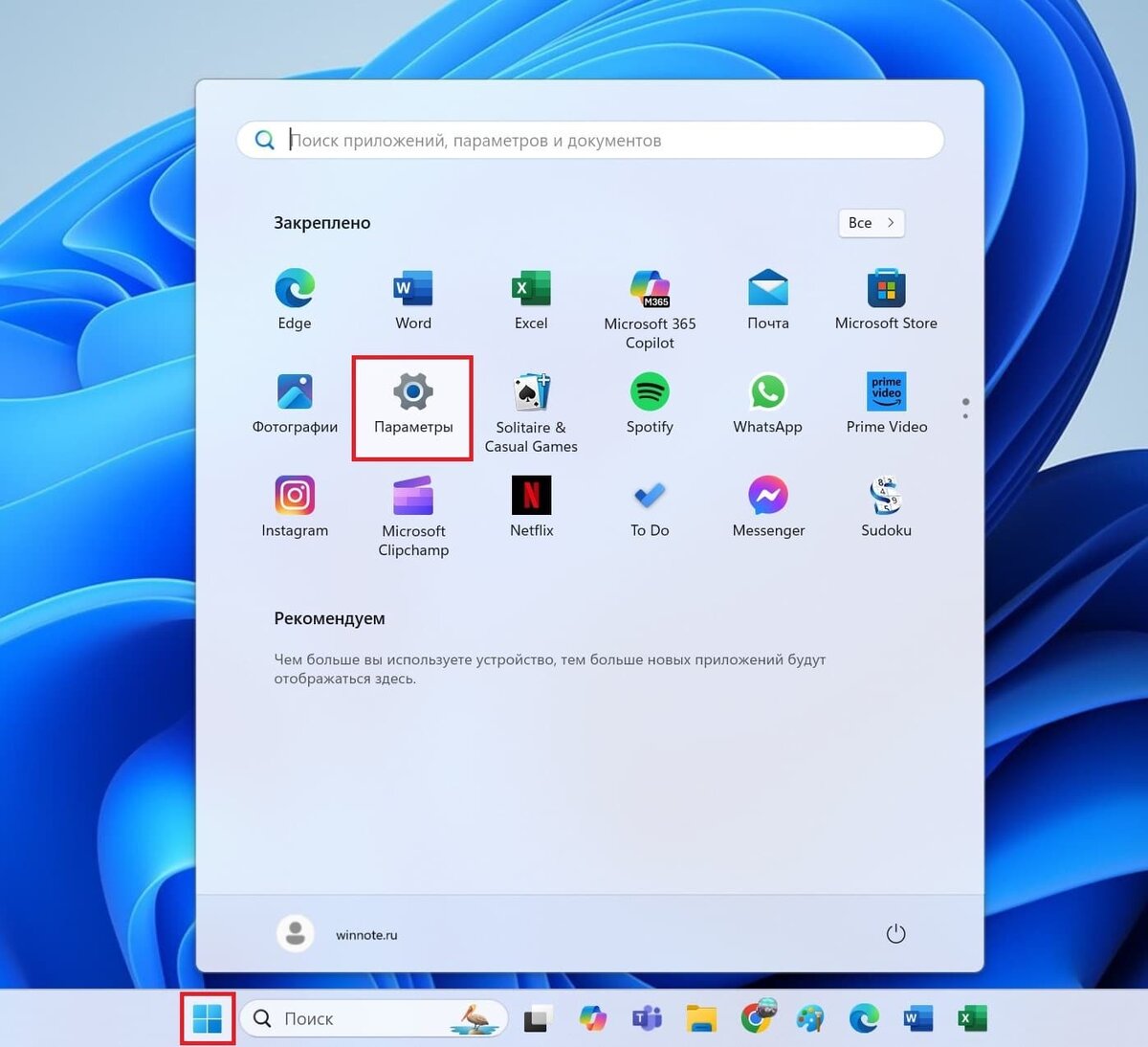
Task: Open Microsoft 365 Copilot app
Action: (650, 309)
